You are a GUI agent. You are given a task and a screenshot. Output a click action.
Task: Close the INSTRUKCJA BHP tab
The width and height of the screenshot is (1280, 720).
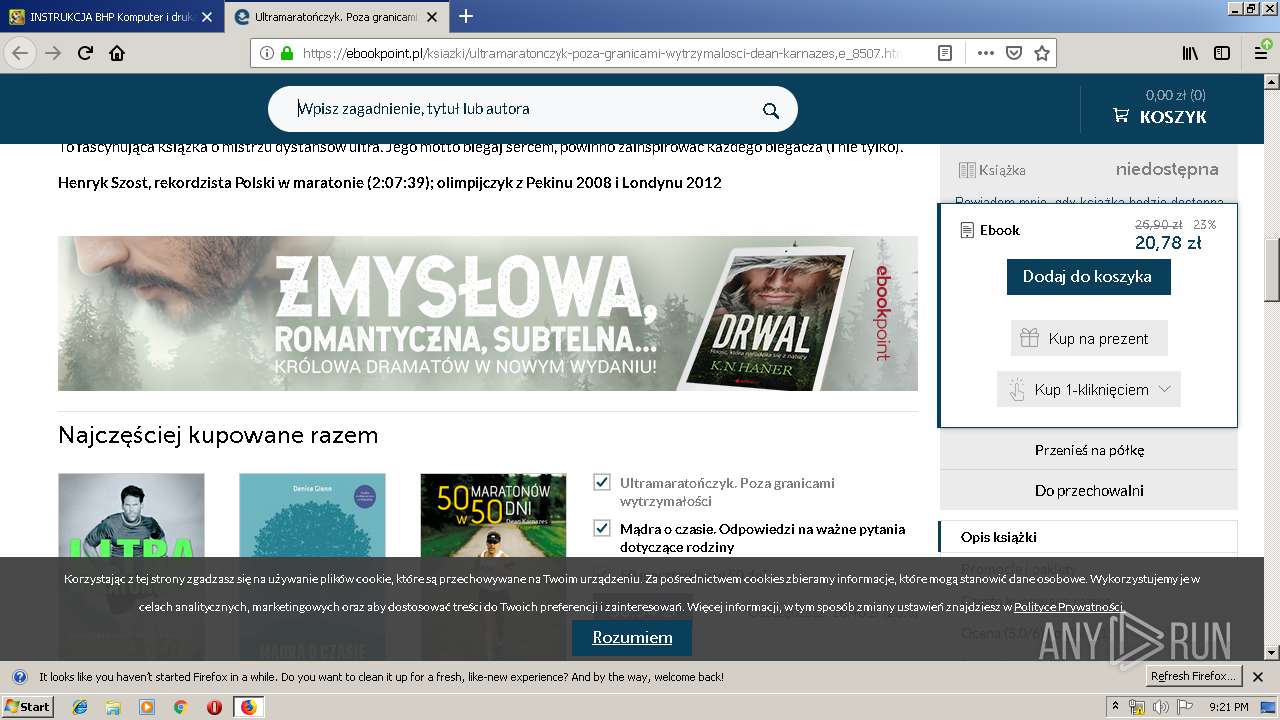206,17
